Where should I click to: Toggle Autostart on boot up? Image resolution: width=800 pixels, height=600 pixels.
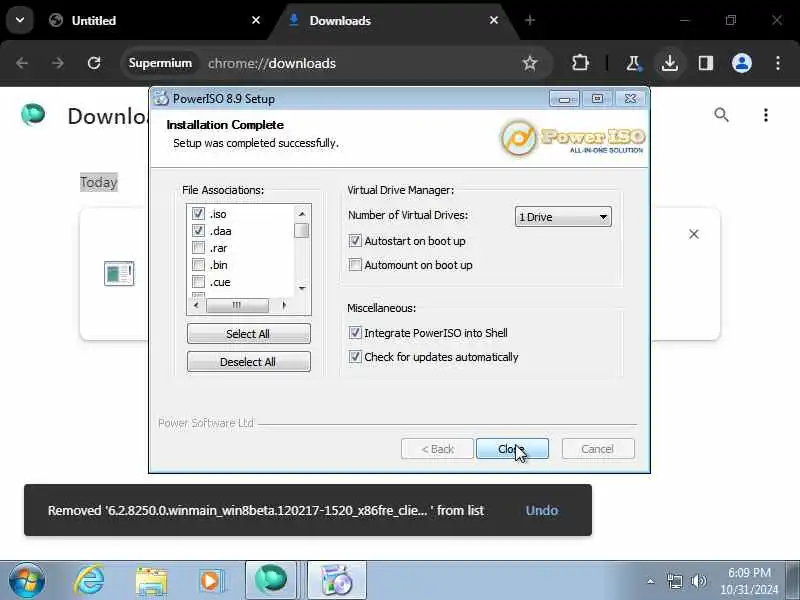pyautogui.click(x=355, y=240)
